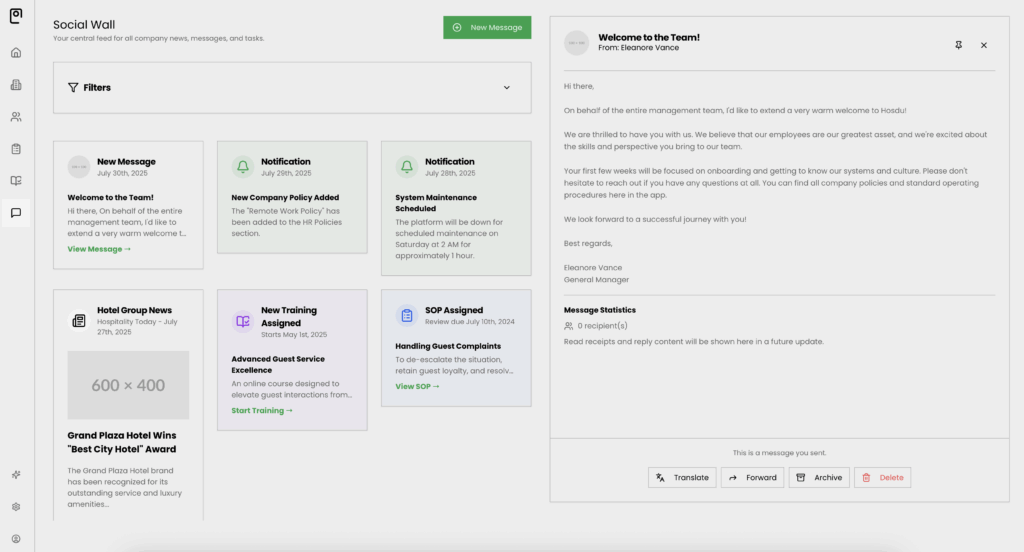This screenshot has width=1024, height=552.
Task: Open the Home page from sidebar
Action: point(16,53)
